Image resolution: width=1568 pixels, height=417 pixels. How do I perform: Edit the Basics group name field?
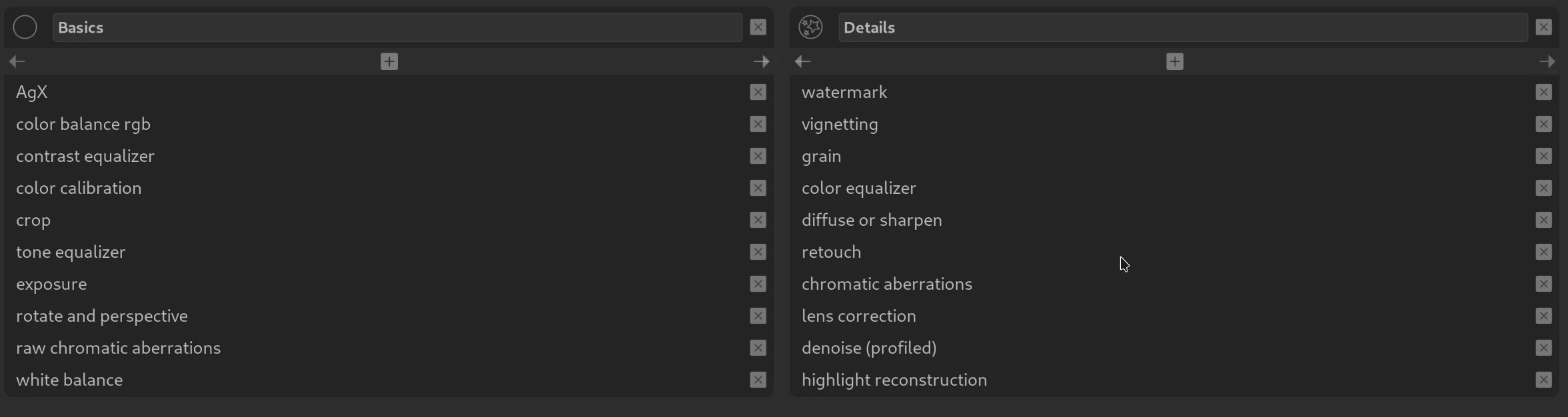click(397, 27)
